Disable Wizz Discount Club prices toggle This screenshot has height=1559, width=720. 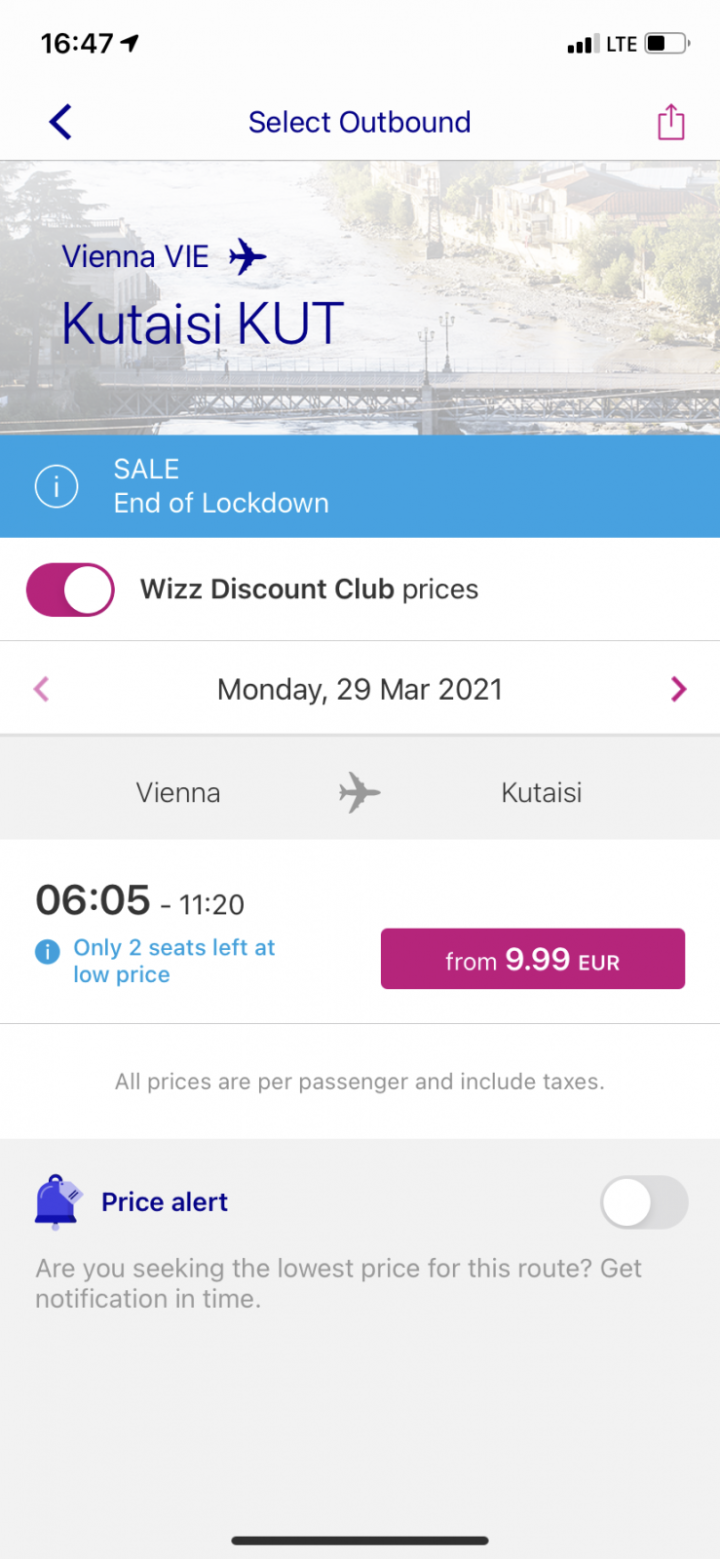click(x=70, y=590)
